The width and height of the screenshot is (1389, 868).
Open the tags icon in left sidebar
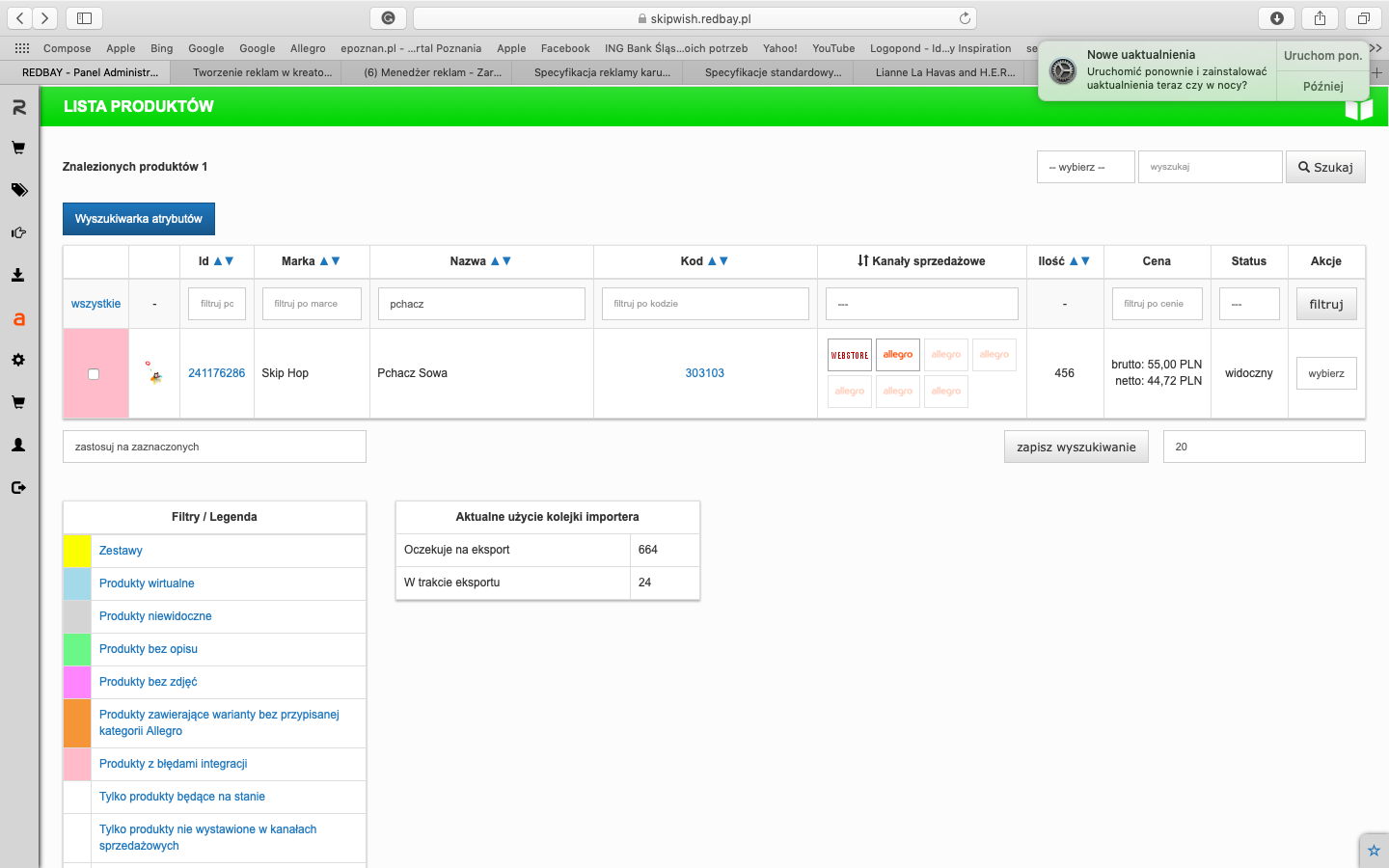(18, 190)
